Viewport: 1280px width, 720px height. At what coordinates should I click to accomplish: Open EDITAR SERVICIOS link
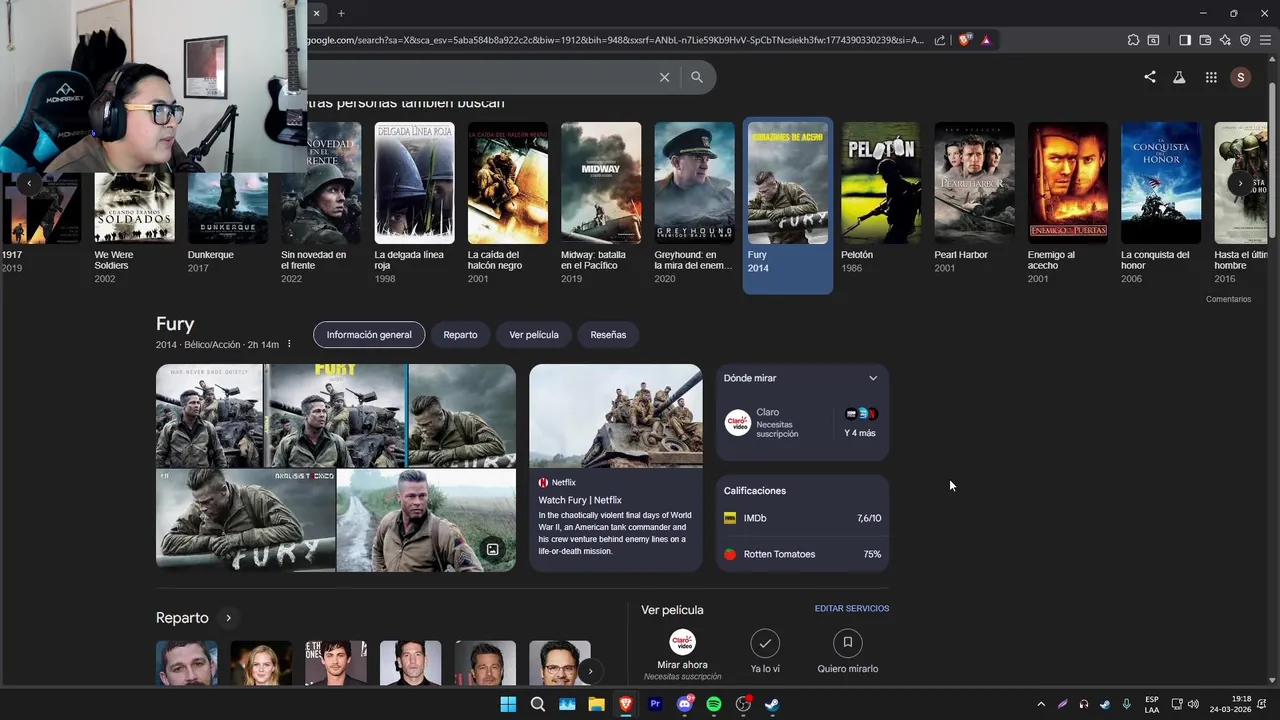coord(852,608)
